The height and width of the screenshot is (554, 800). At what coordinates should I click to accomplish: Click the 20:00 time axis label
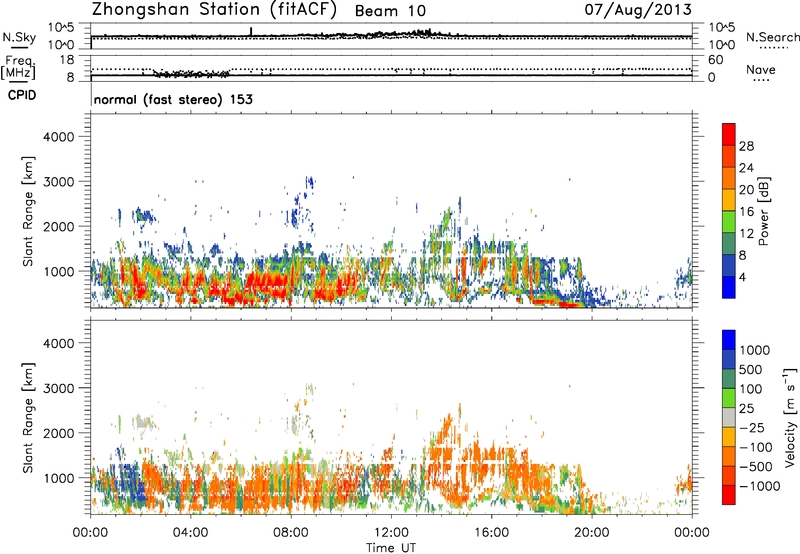[591, 533]
